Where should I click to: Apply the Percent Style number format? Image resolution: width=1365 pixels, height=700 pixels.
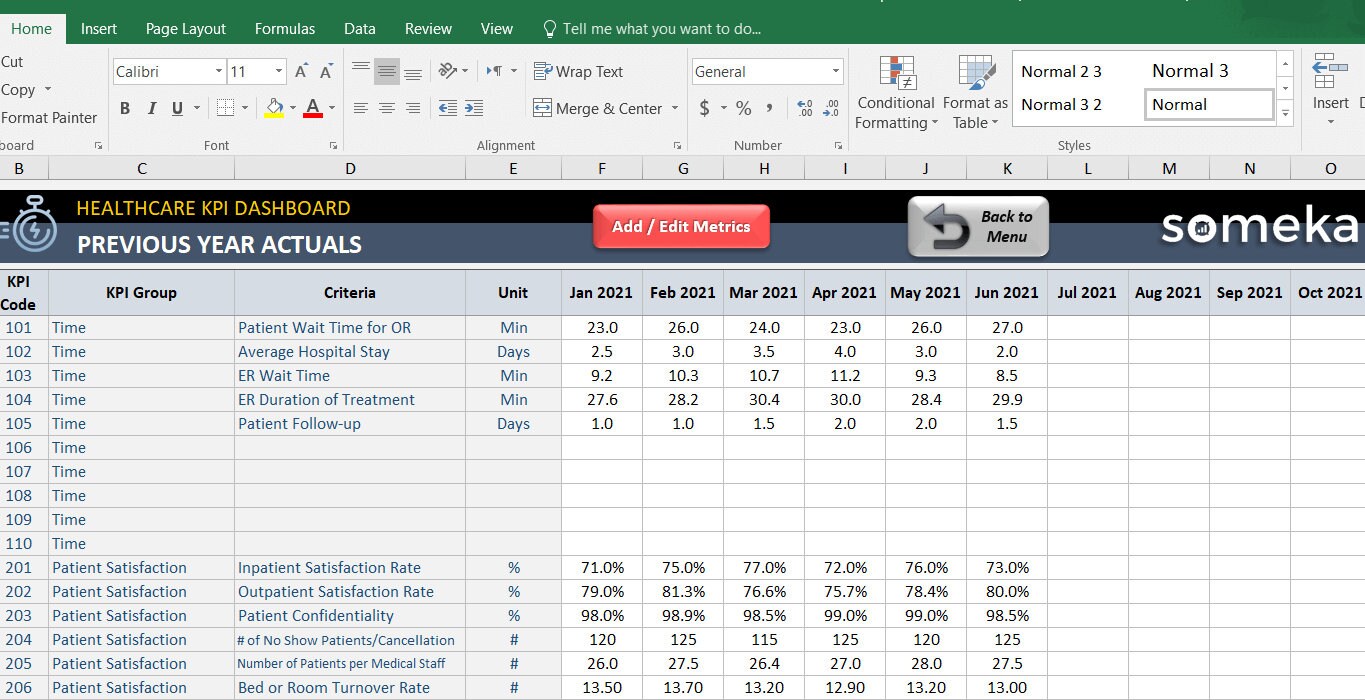[x=744, y=108]
